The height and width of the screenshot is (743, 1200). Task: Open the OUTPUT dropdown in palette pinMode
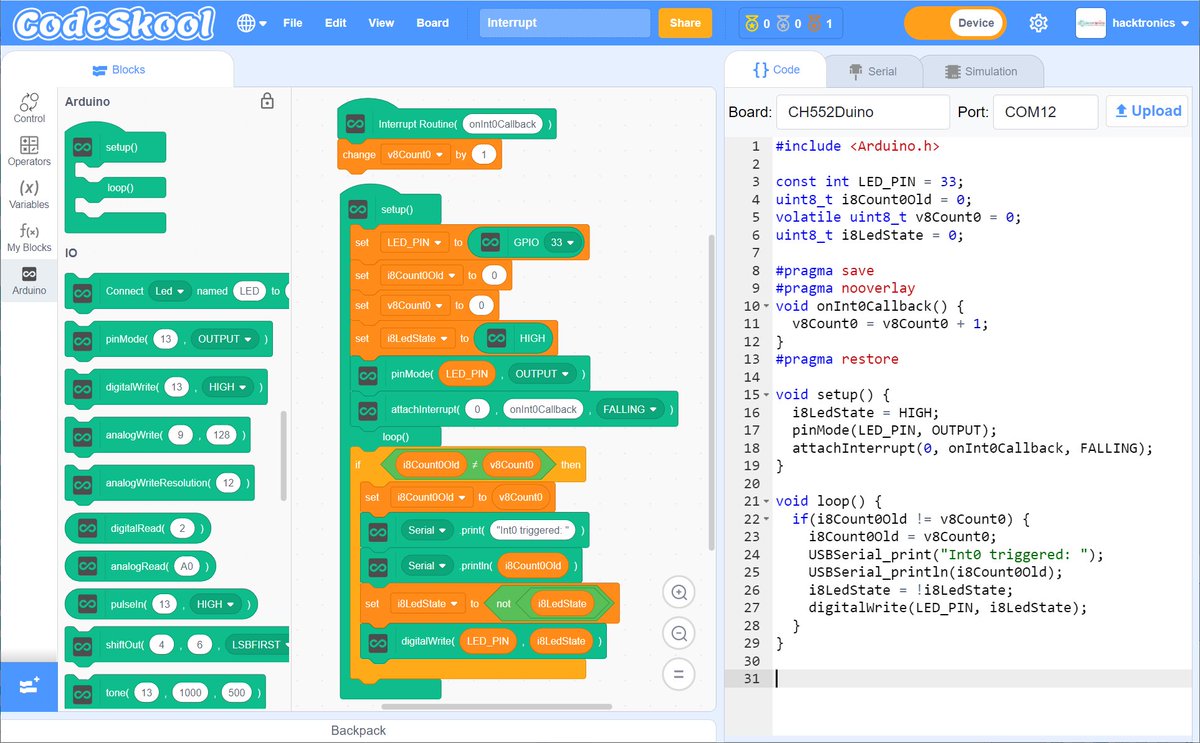224,339
